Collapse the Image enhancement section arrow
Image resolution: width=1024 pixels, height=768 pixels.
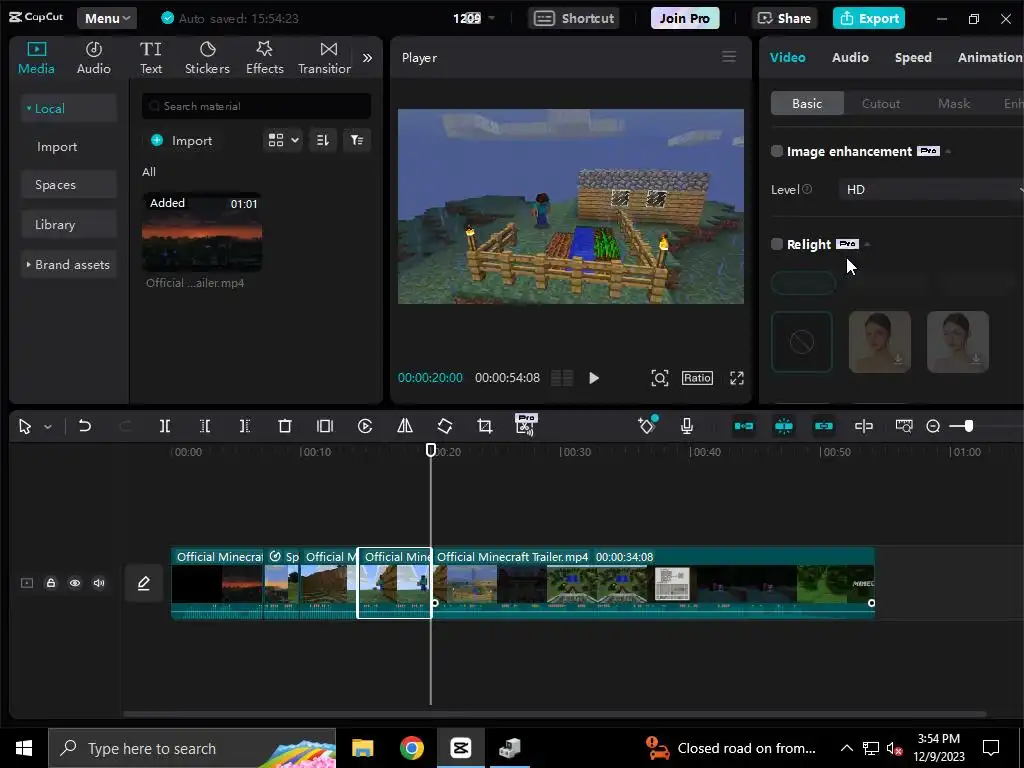pyautogui.click(x=948, y=152)
